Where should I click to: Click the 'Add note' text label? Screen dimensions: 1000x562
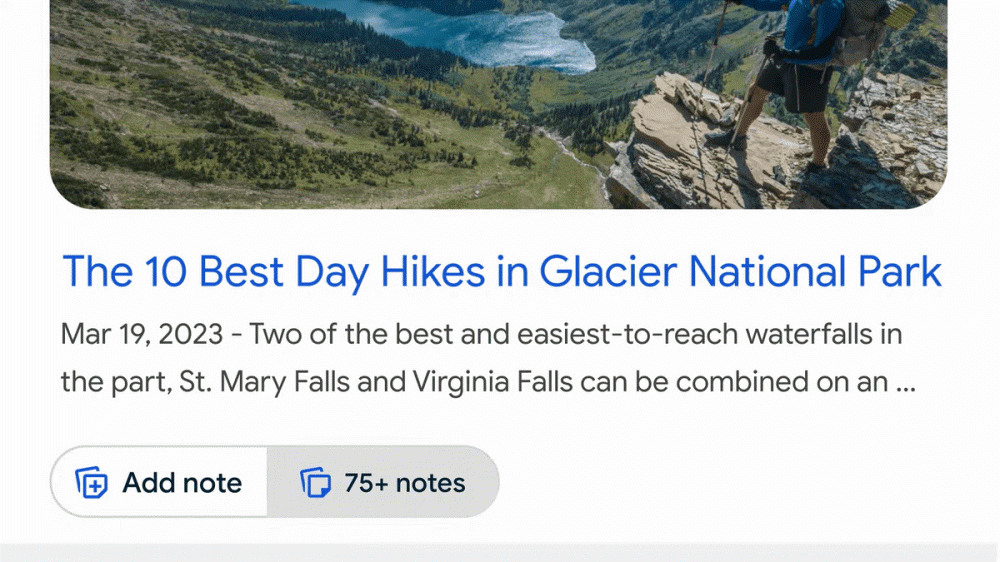pyautogui.click(x=182, y=483)
